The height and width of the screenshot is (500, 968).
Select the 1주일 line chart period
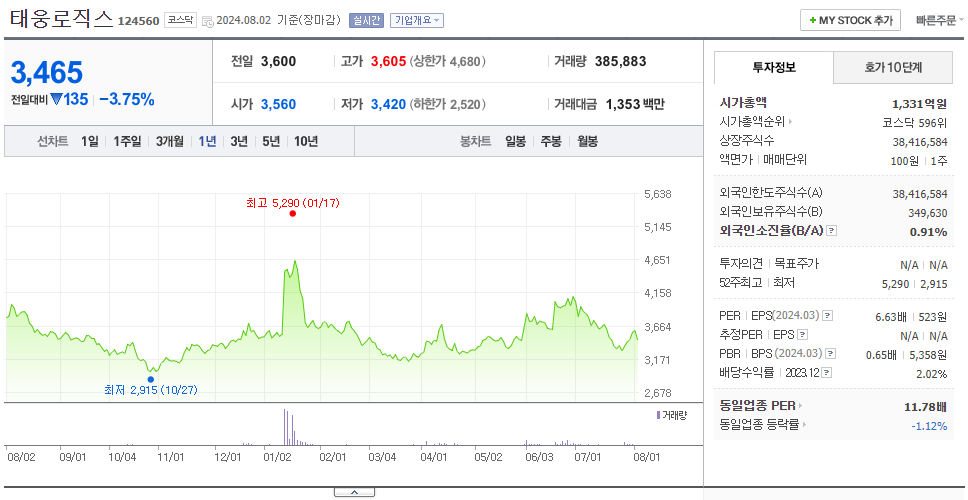pos(127,141)
